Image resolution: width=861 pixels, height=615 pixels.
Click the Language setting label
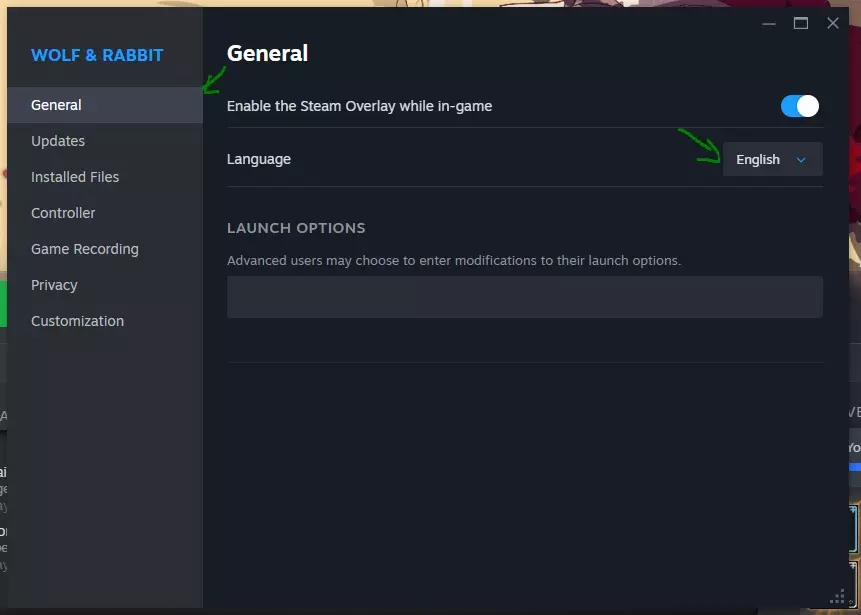(259, 159)
